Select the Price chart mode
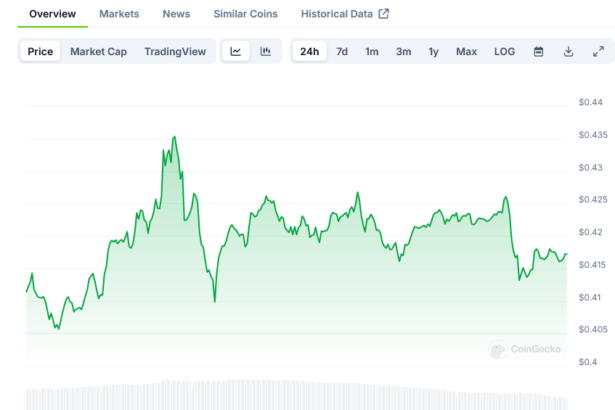Screen dimensions: 615x410 point(41,52)
